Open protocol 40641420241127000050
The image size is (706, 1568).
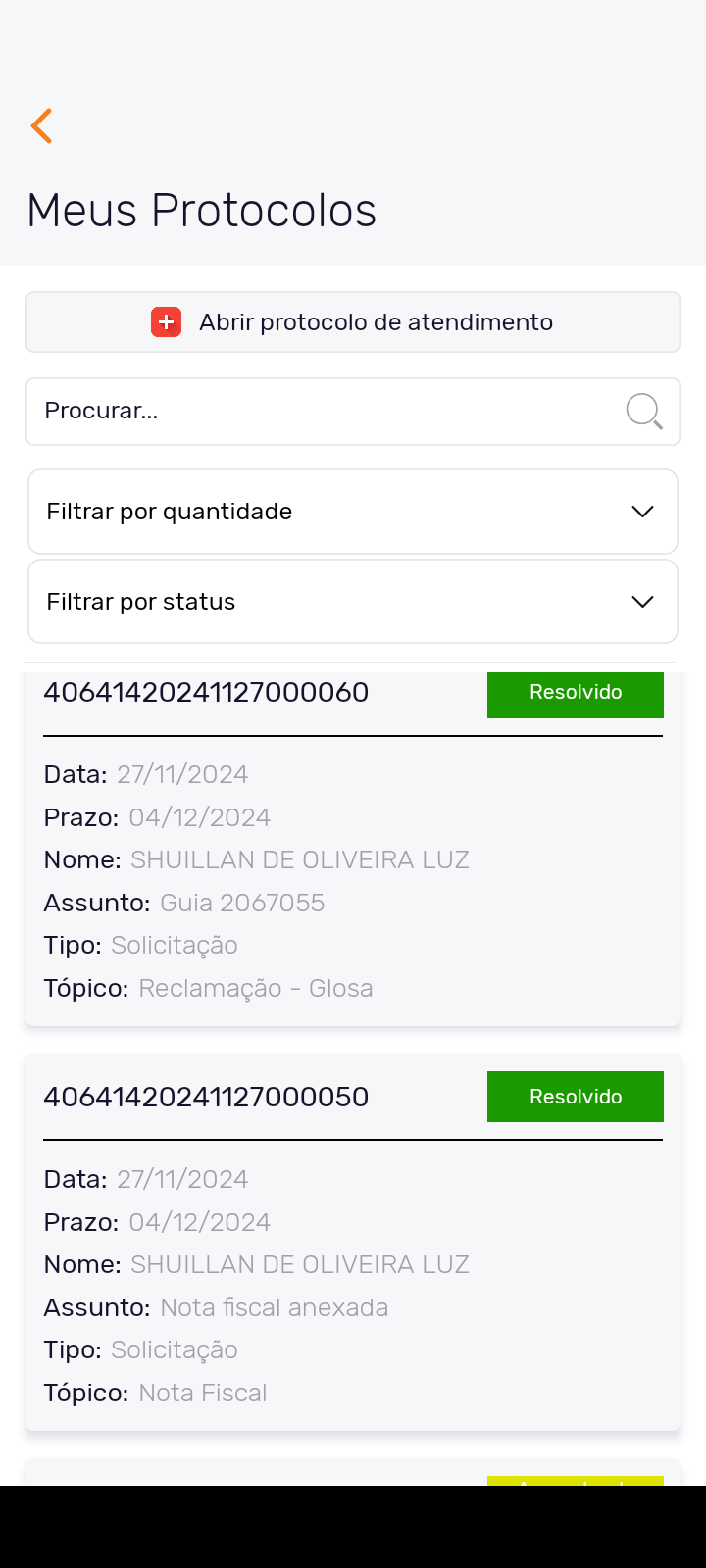[206, 1097]
